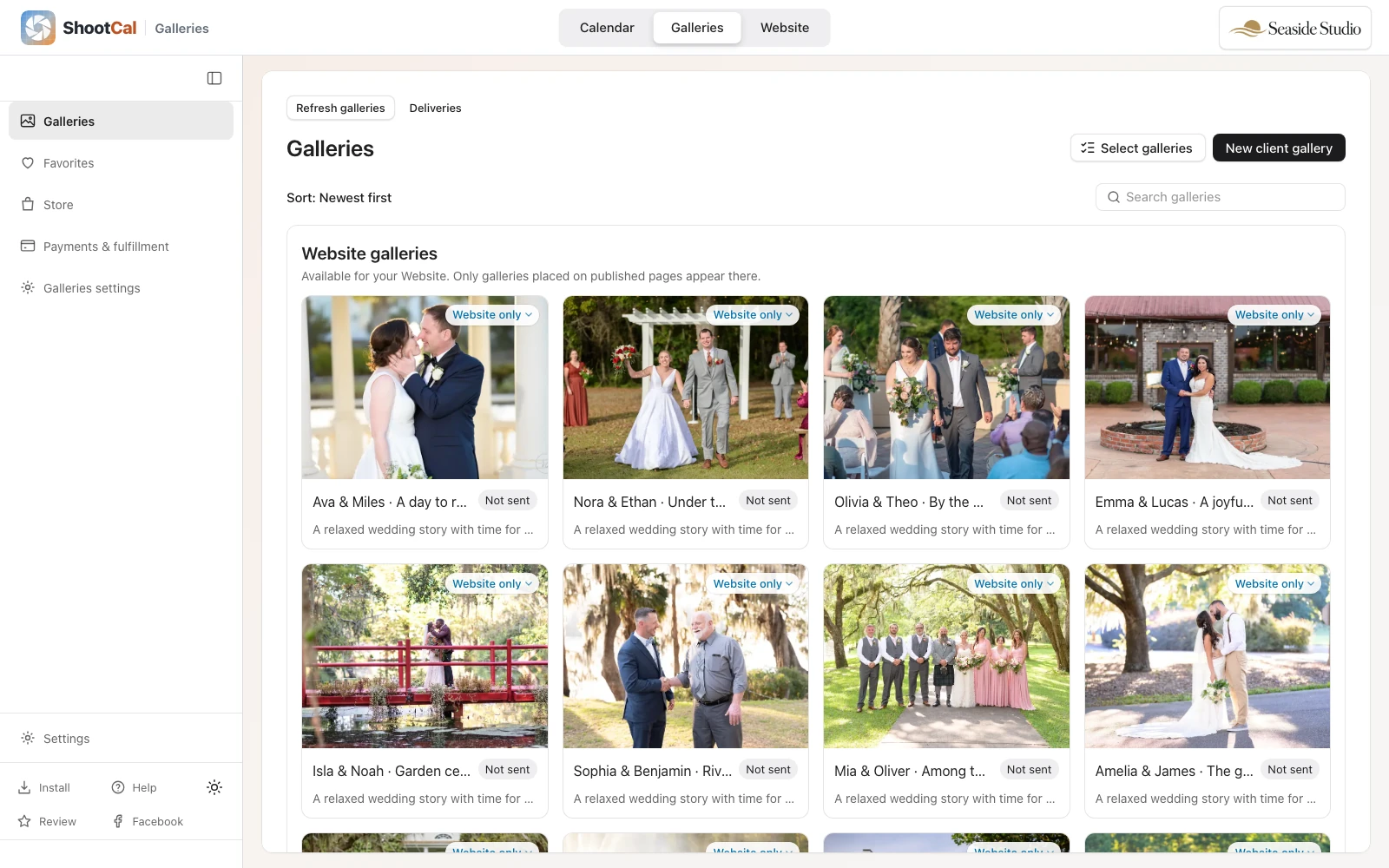Click the Facebook logo icon

tap(118, 821)
